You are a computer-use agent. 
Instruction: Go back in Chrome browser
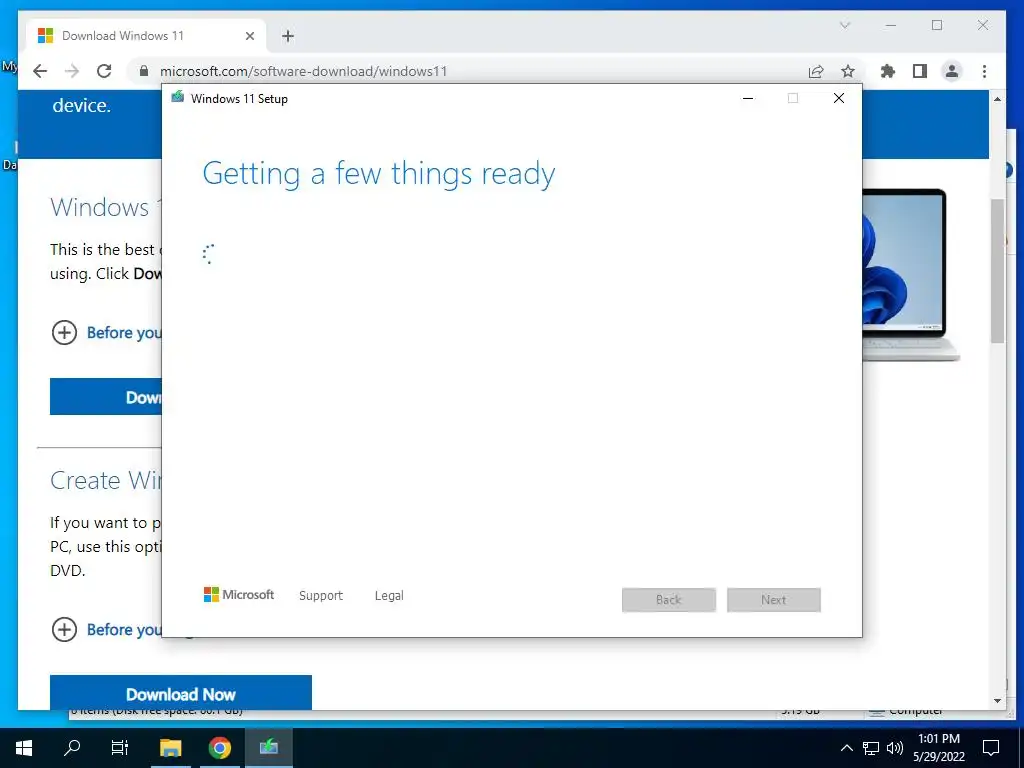pyautogui.click(x=40, y=71)
